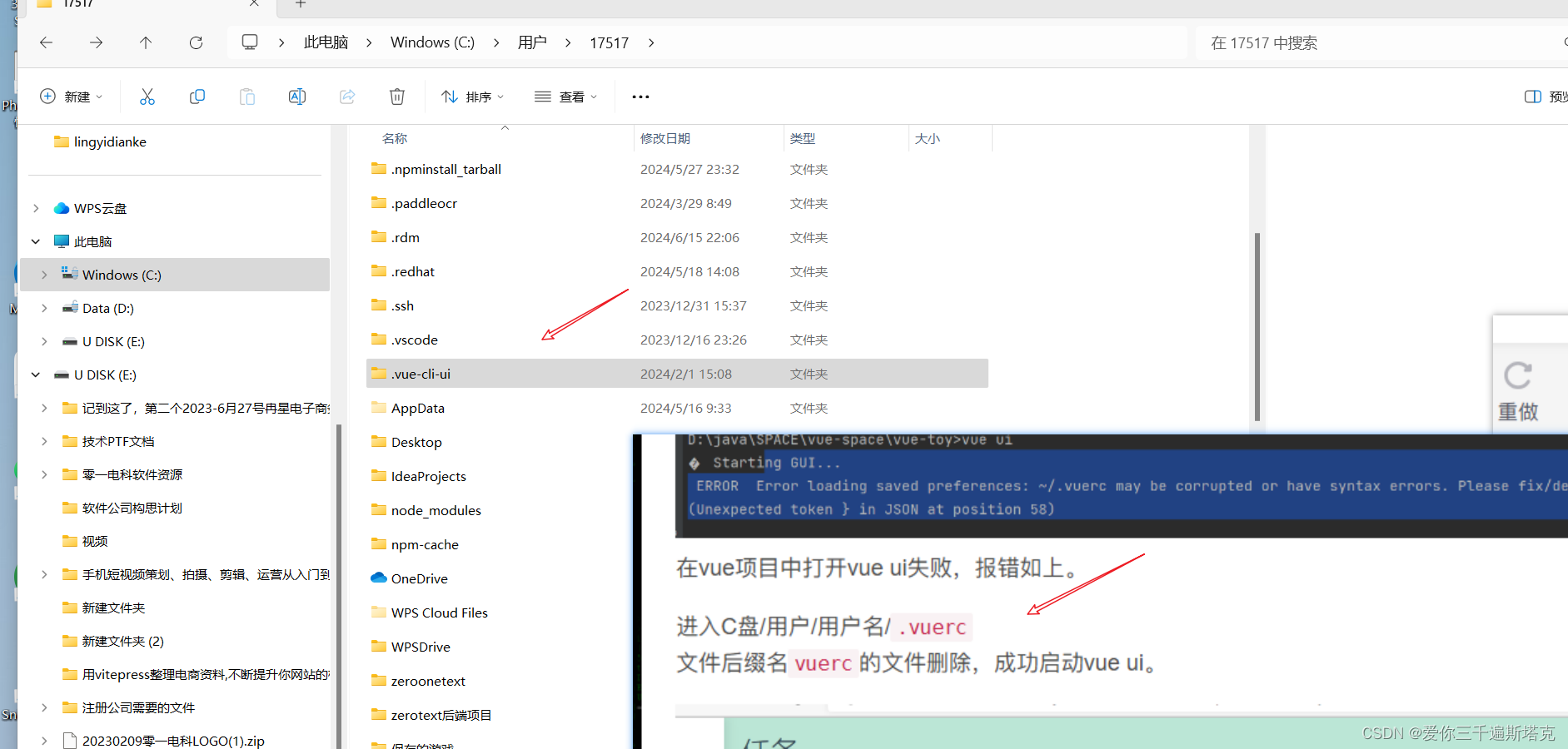
Task: Collapse the 此电脑 node in the sidebar
Action: [x=35, y=241]
